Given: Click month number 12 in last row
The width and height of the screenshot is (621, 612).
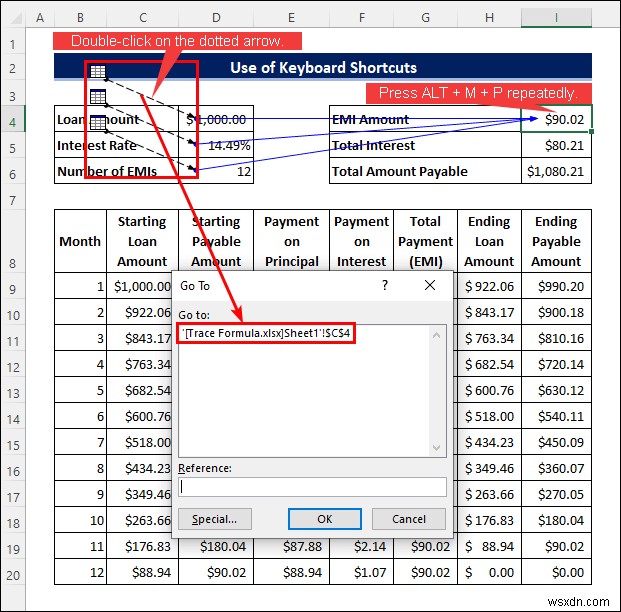Looking at the screenshot, I should tap(80, 572).
